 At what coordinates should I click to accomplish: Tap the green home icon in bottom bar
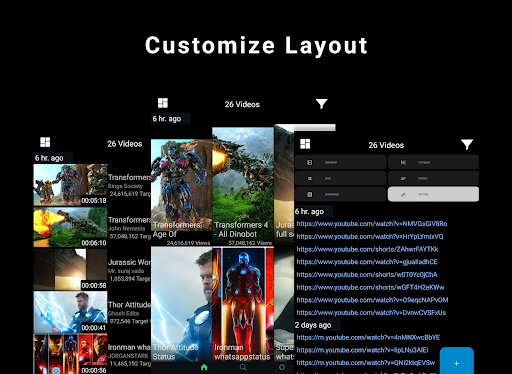[204, 367]
